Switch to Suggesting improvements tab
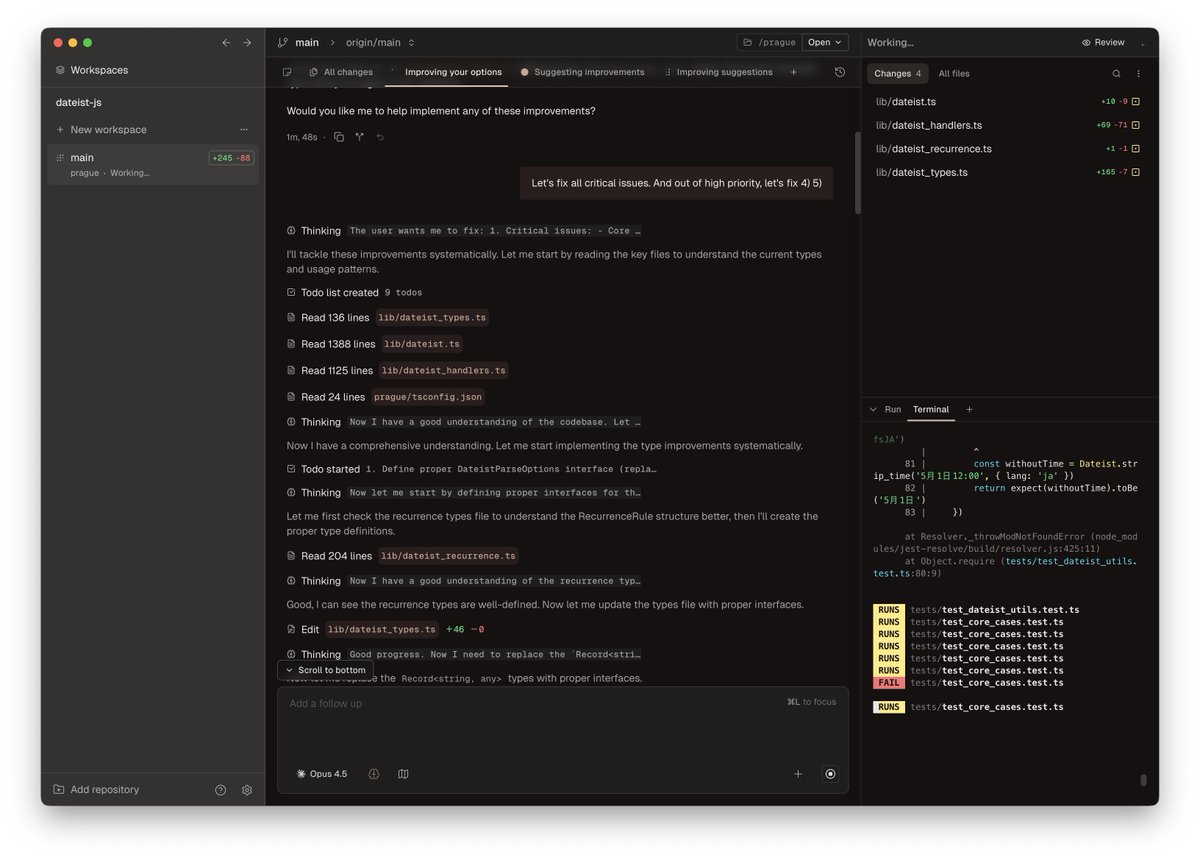1200x860 pixels. [x=583, y=72]
